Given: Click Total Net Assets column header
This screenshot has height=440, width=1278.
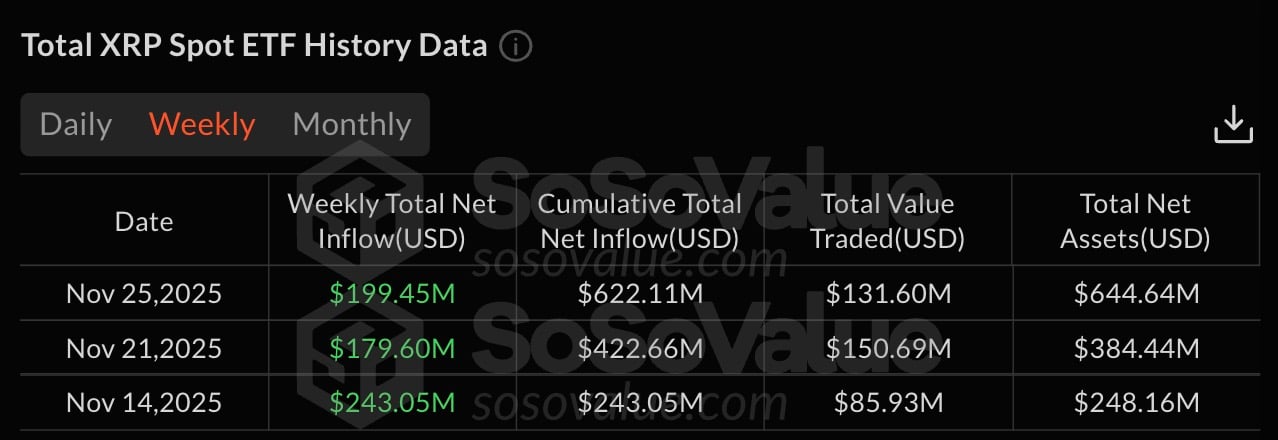Looking at the screenshot, I should click(x=1135, y=221).
